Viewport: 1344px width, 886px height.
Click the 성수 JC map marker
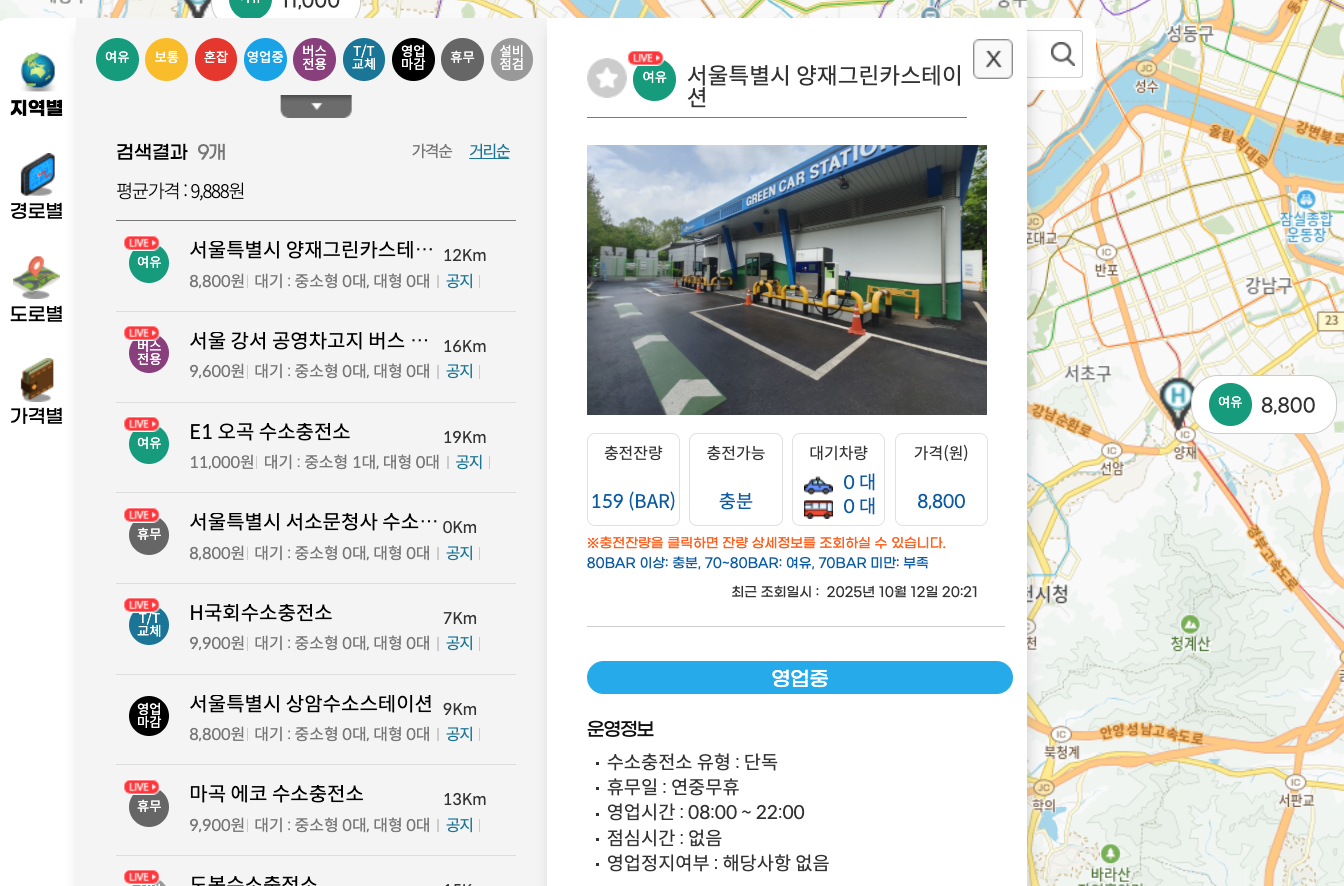click(1146, 68)
